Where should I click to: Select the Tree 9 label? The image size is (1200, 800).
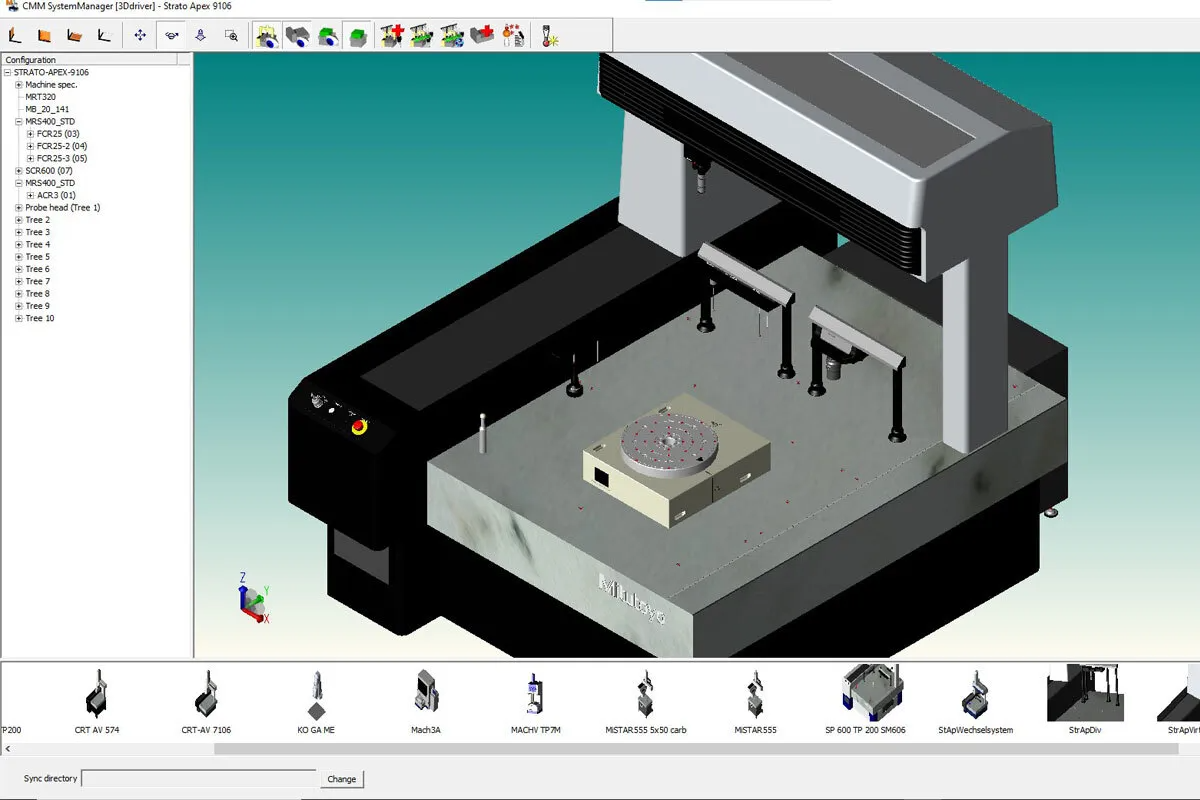coord(37,306)
